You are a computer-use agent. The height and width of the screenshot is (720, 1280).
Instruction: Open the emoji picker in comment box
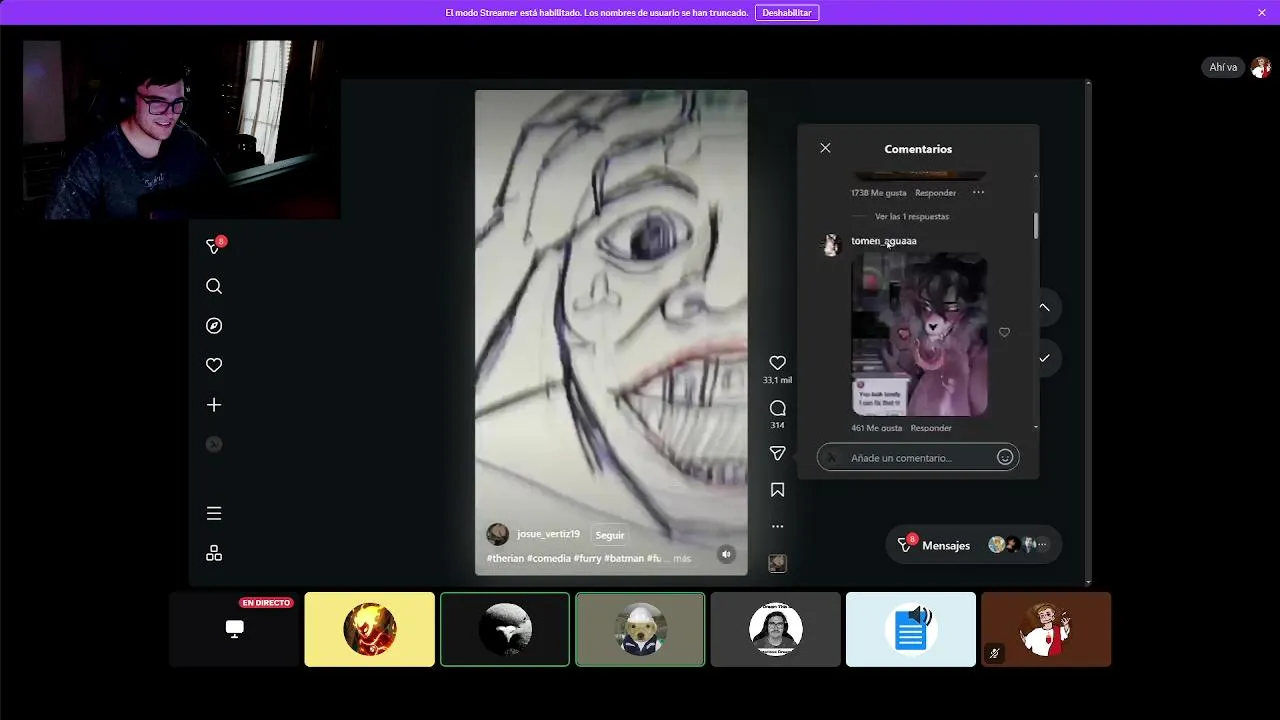point(1005,457)
